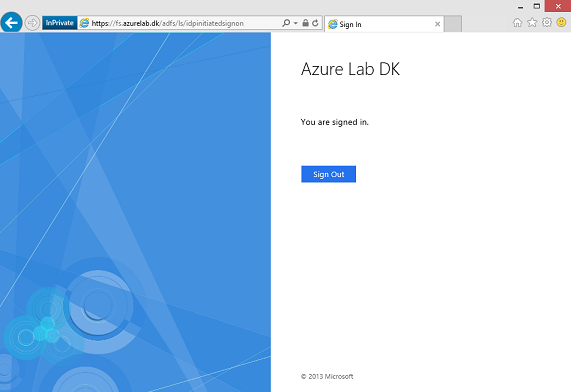
Task: Close the Internet Explorer window
Action: point(558,6)
